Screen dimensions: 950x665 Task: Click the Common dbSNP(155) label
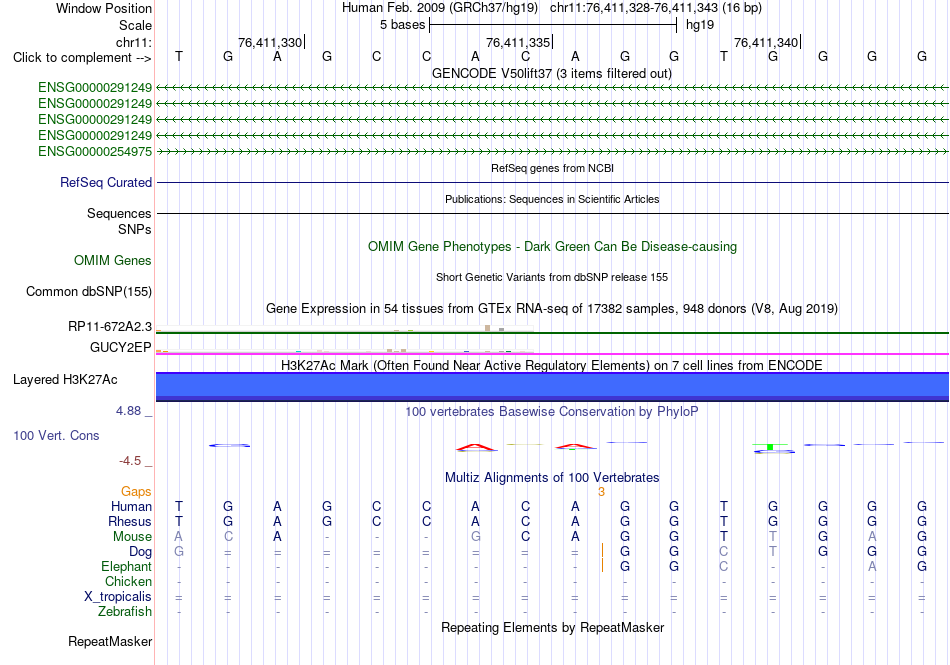tap(89, 291)
